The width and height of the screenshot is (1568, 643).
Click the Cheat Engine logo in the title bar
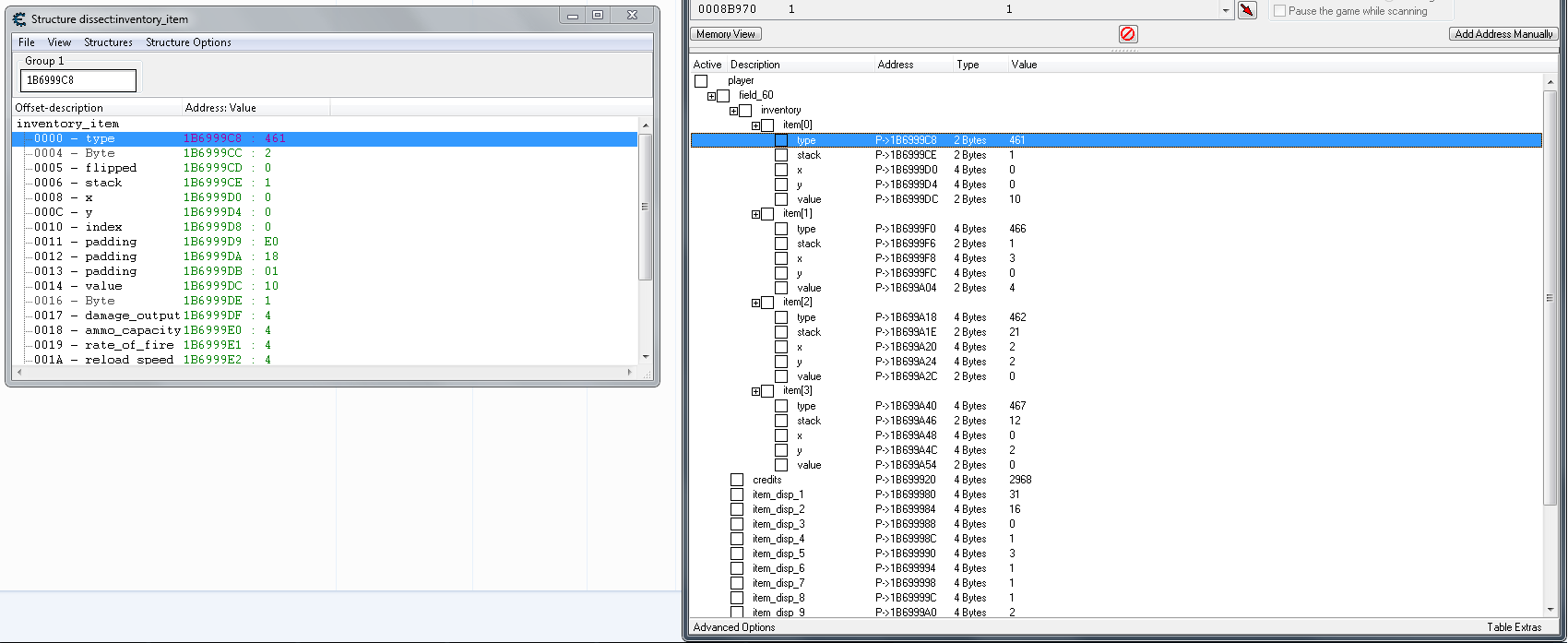(19, 18)
